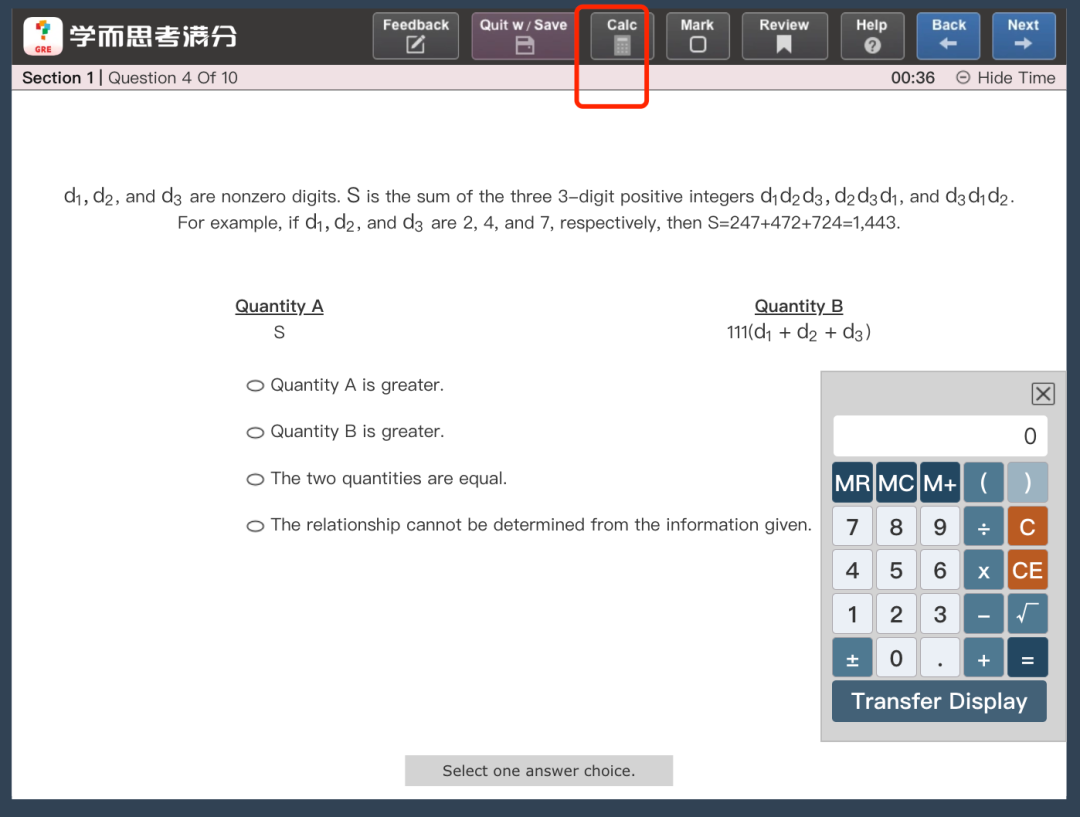Click calculator digit 2

click(x=896, y=614)
